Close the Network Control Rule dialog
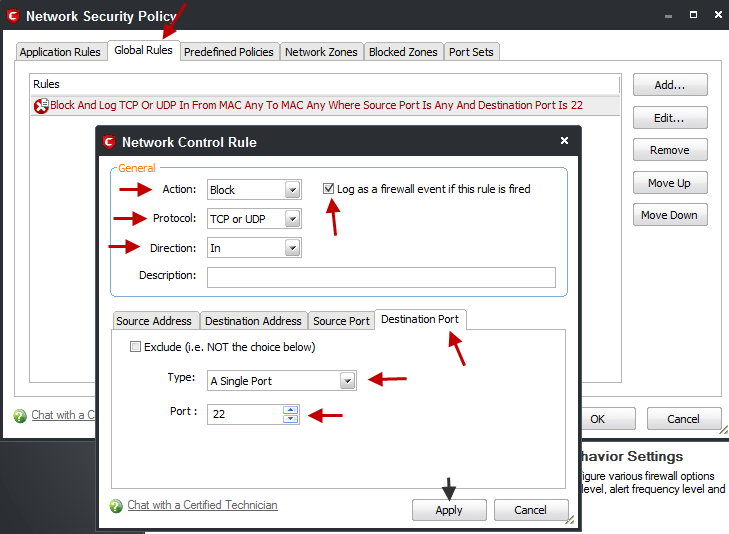The width and height of the screenshot is (729, 534). (x=564, y=140)
